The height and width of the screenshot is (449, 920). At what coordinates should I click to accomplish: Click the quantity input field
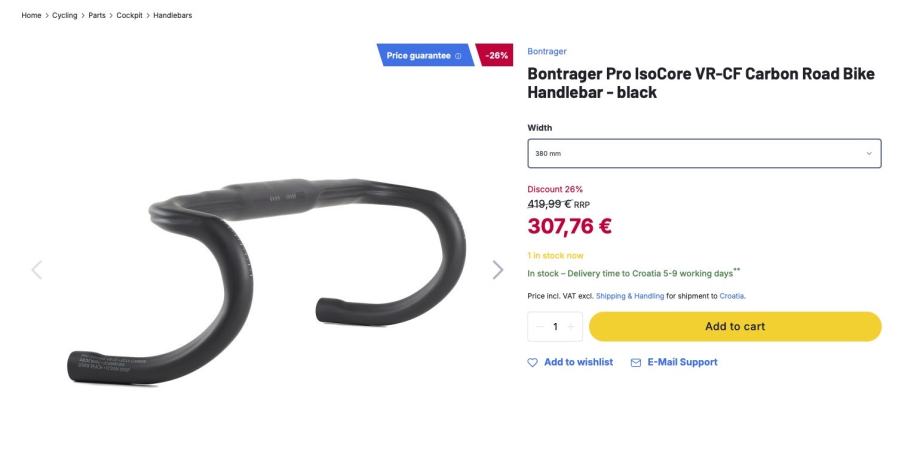click(555, 327)
